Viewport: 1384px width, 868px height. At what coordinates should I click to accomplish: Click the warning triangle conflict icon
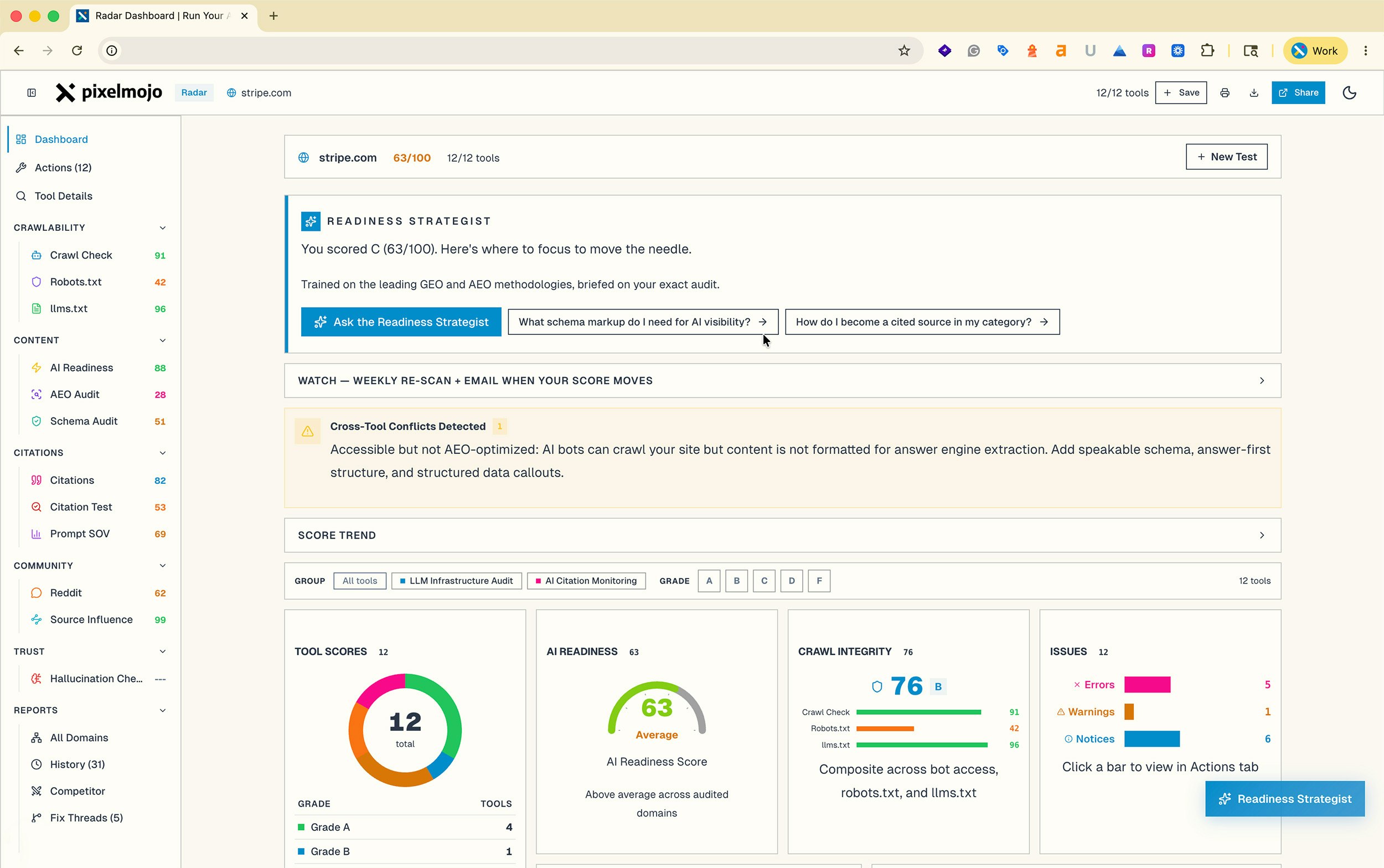[308, 431]
